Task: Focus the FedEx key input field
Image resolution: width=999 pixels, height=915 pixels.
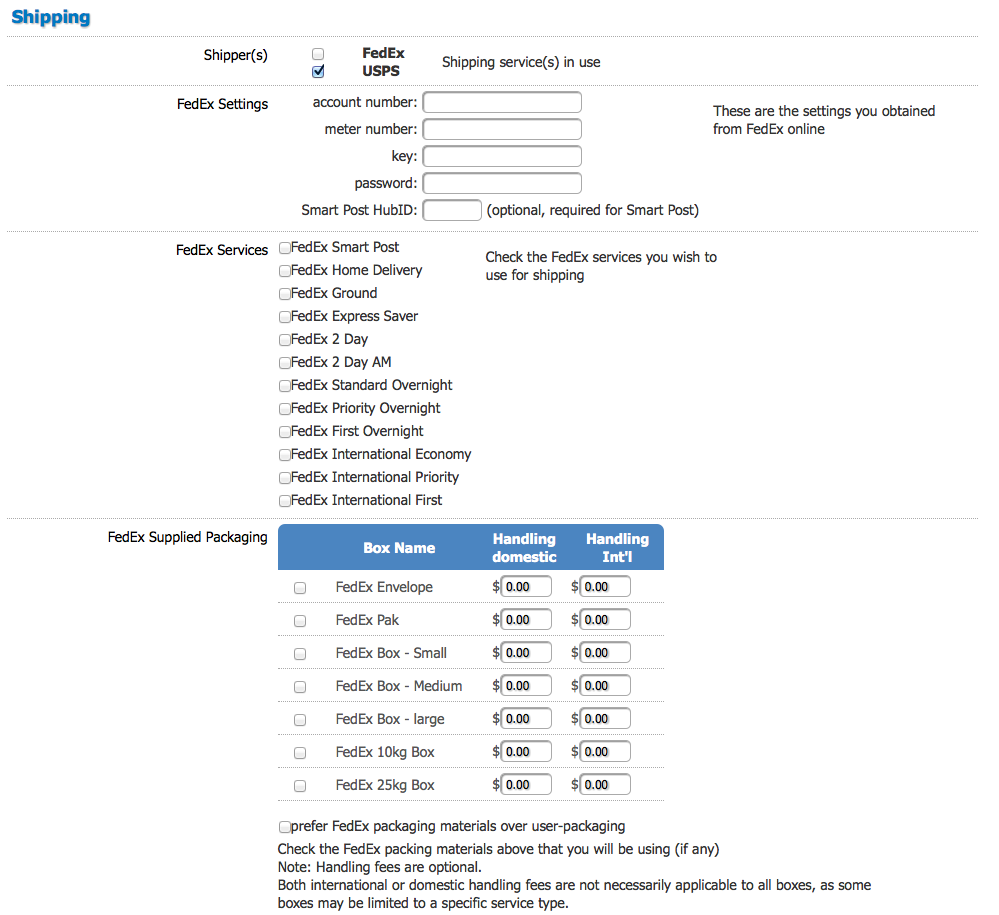Action: click(502, 156)
